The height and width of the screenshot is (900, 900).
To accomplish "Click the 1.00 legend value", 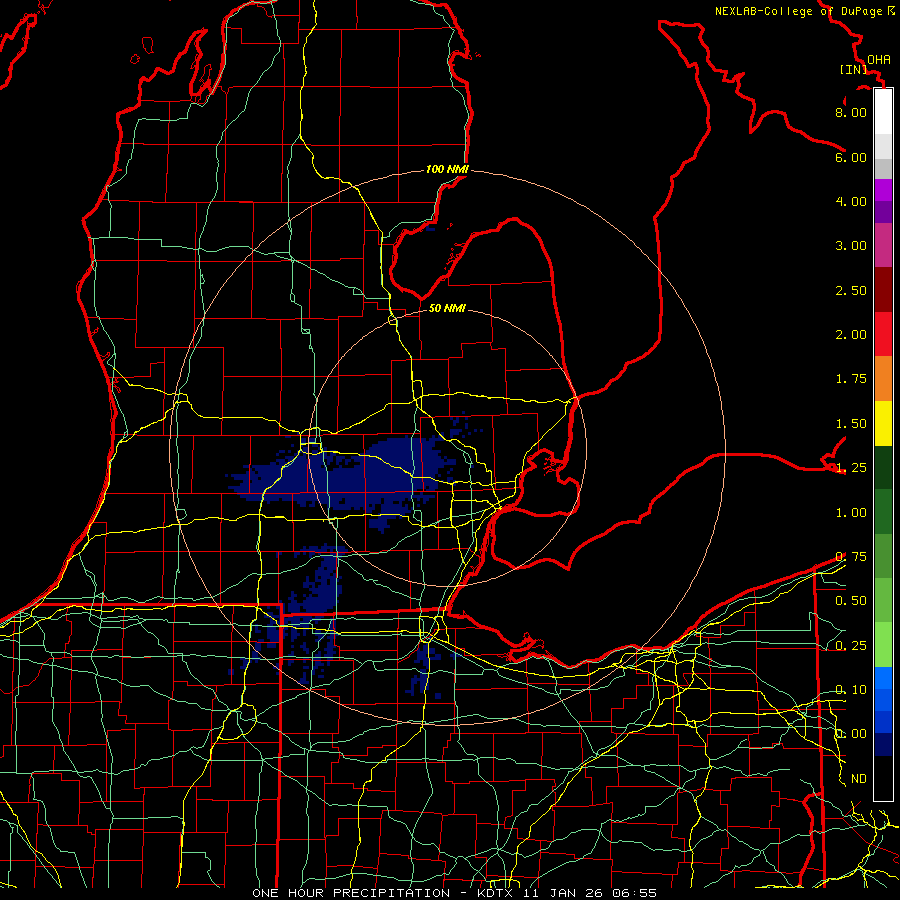I will pyautogui.click(x=851, y=513).
